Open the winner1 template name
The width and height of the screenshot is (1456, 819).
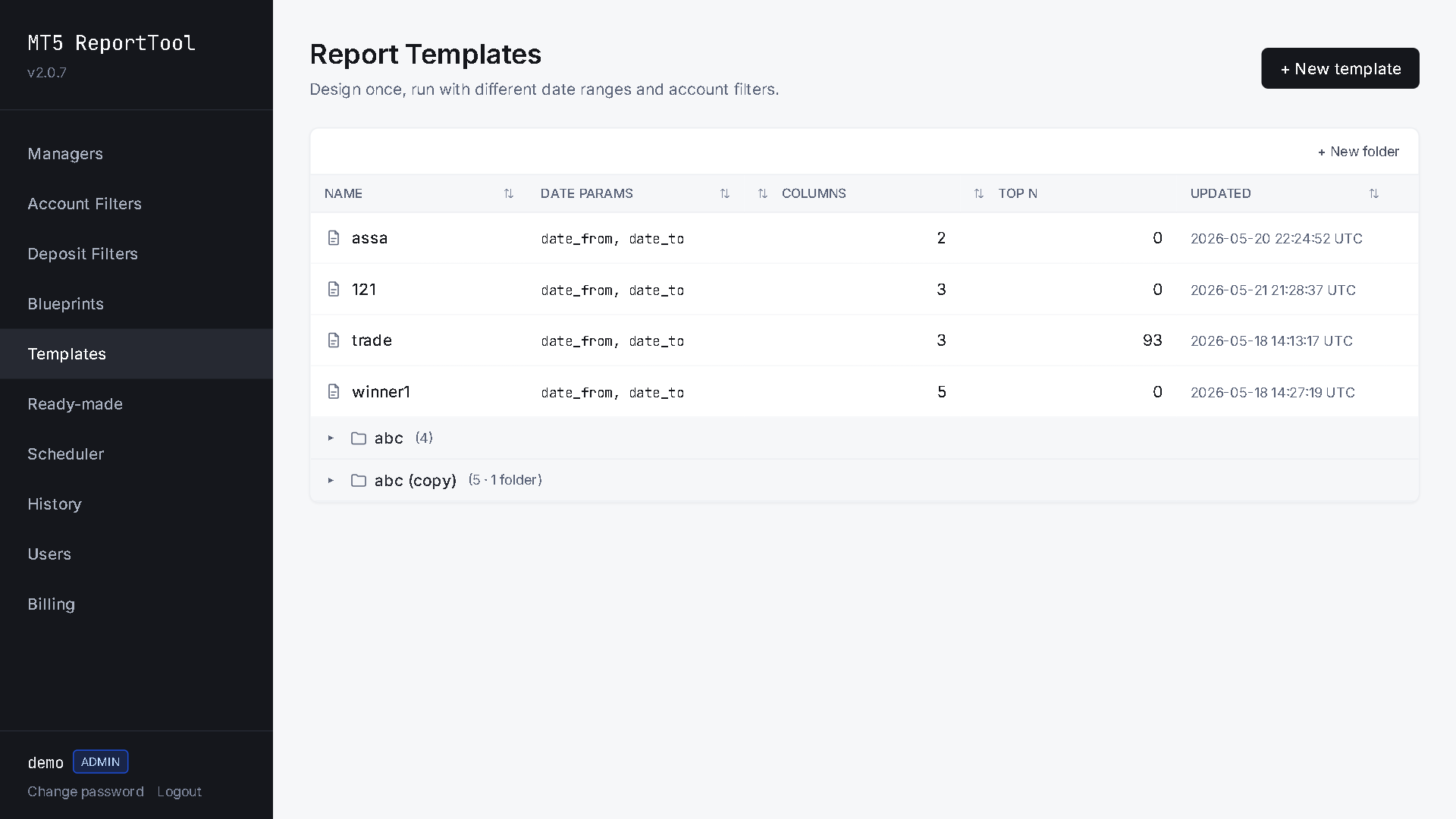coord(381,392)
